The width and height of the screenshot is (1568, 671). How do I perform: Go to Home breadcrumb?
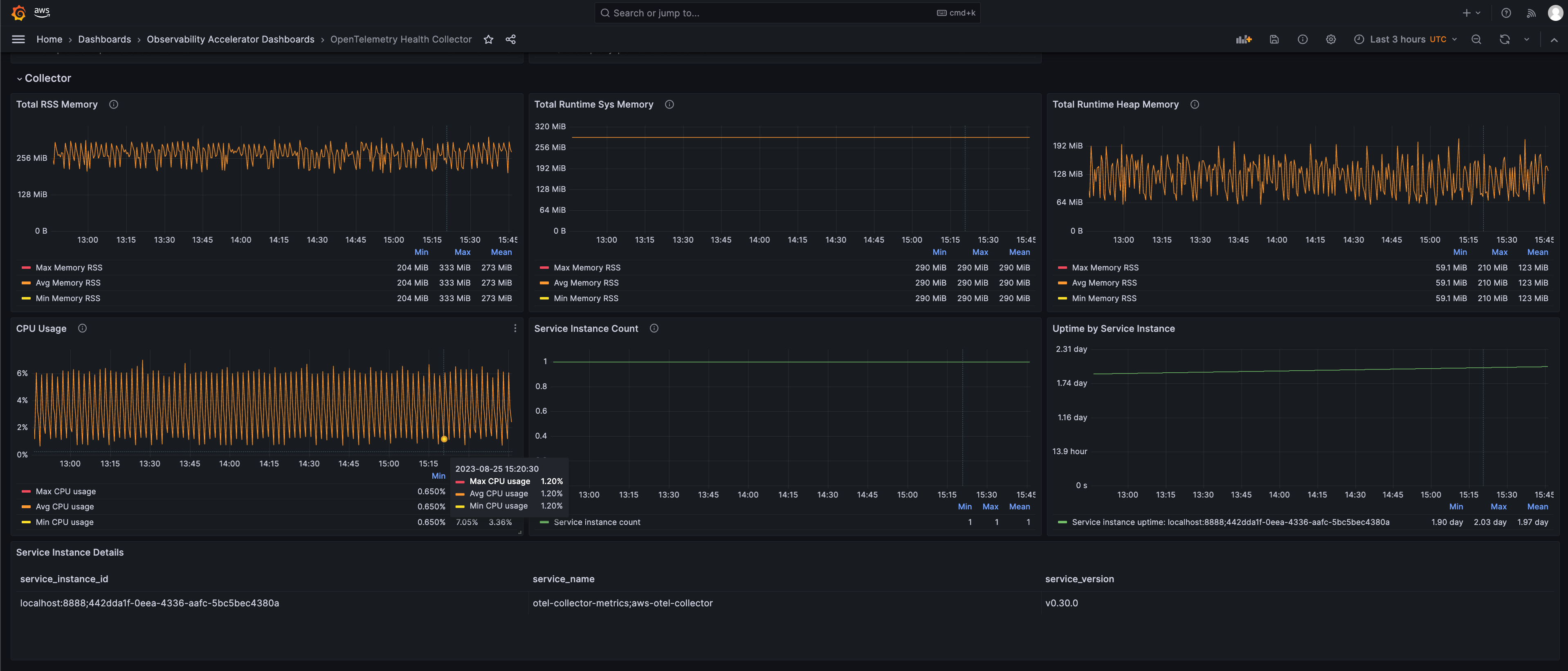tap(49, 40)
